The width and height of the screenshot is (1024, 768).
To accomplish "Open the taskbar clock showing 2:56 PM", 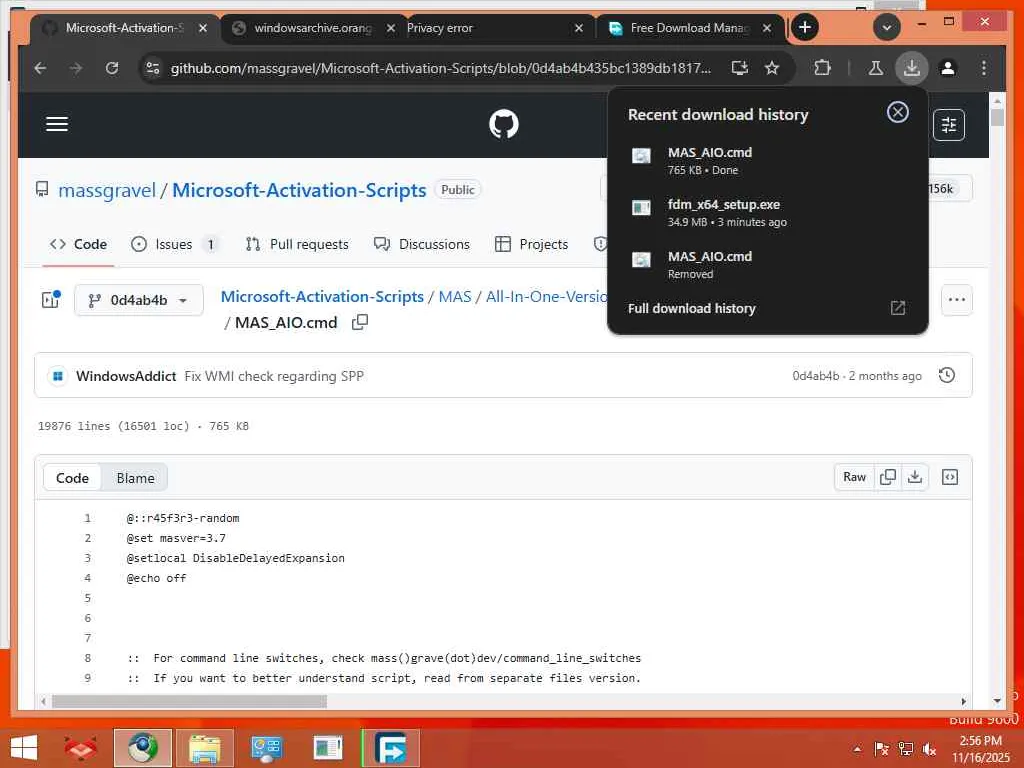I will (981, 749).
